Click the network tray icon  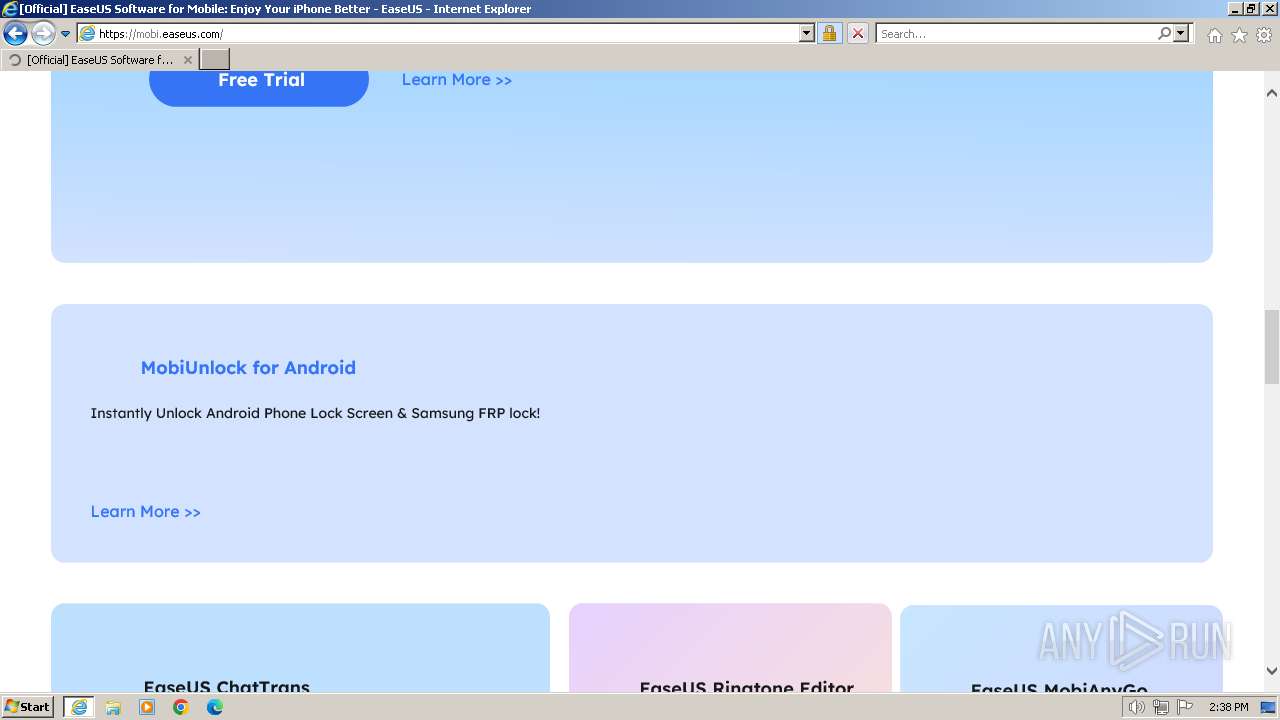pyautogui.click(x=1160, y=707)
